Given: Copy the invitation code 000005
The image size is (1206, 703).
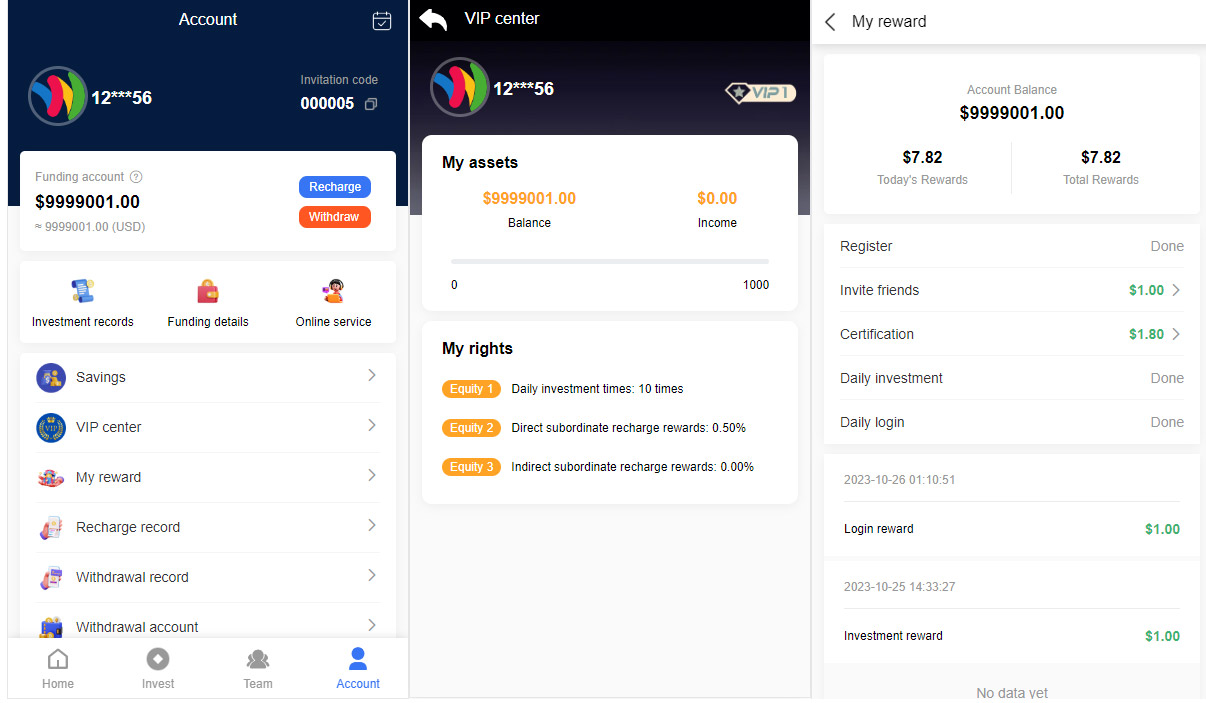Looking at the screenshot, I should 371,104.
